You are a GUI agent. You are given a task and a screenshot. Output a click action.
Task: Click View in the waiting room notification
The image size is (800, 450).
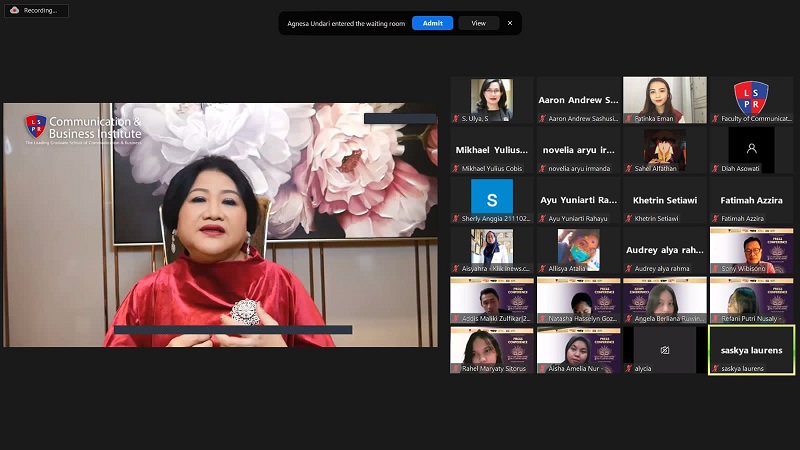pos(479,23)
